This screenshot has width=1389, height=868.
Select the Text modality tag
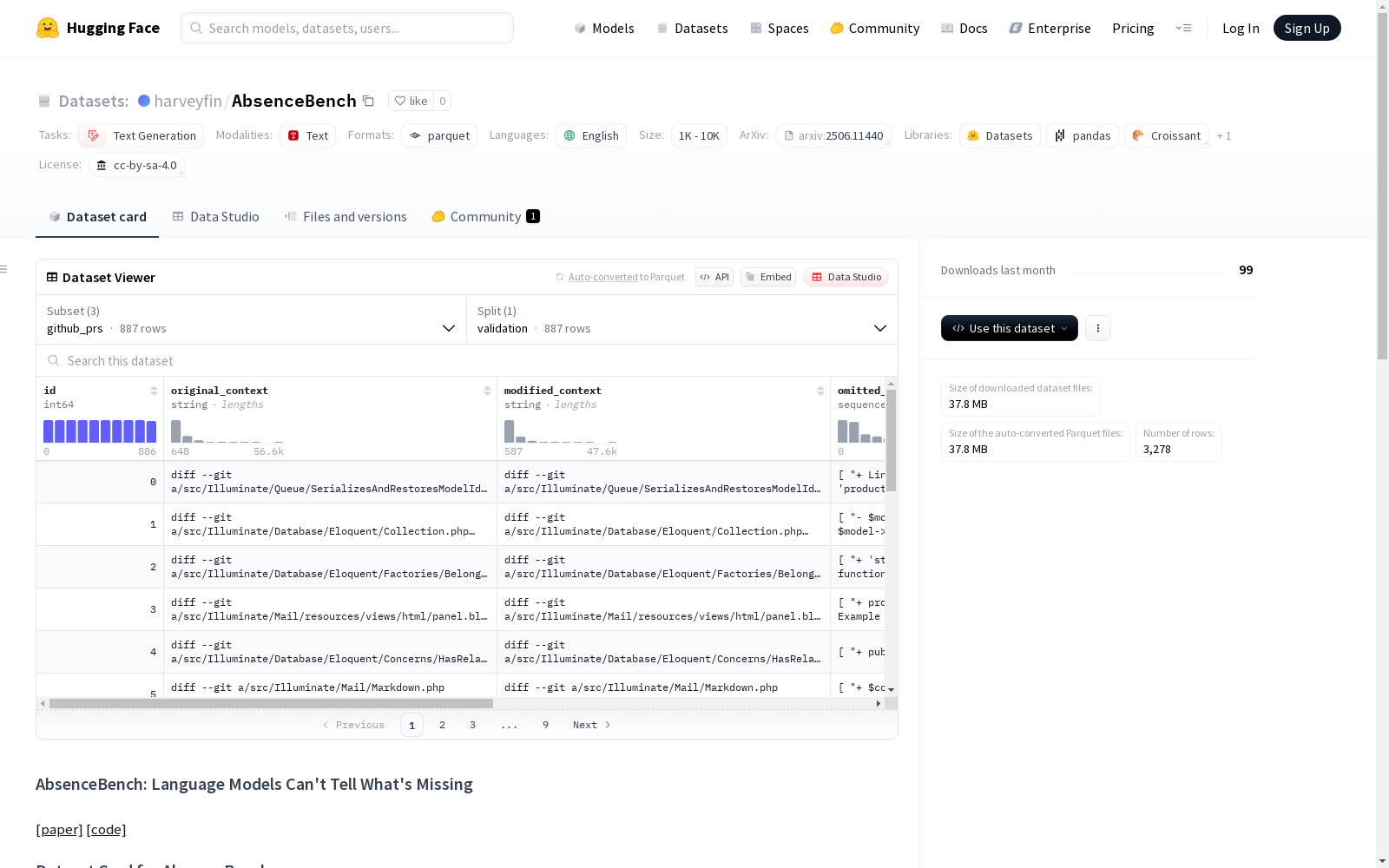(307, 135)
